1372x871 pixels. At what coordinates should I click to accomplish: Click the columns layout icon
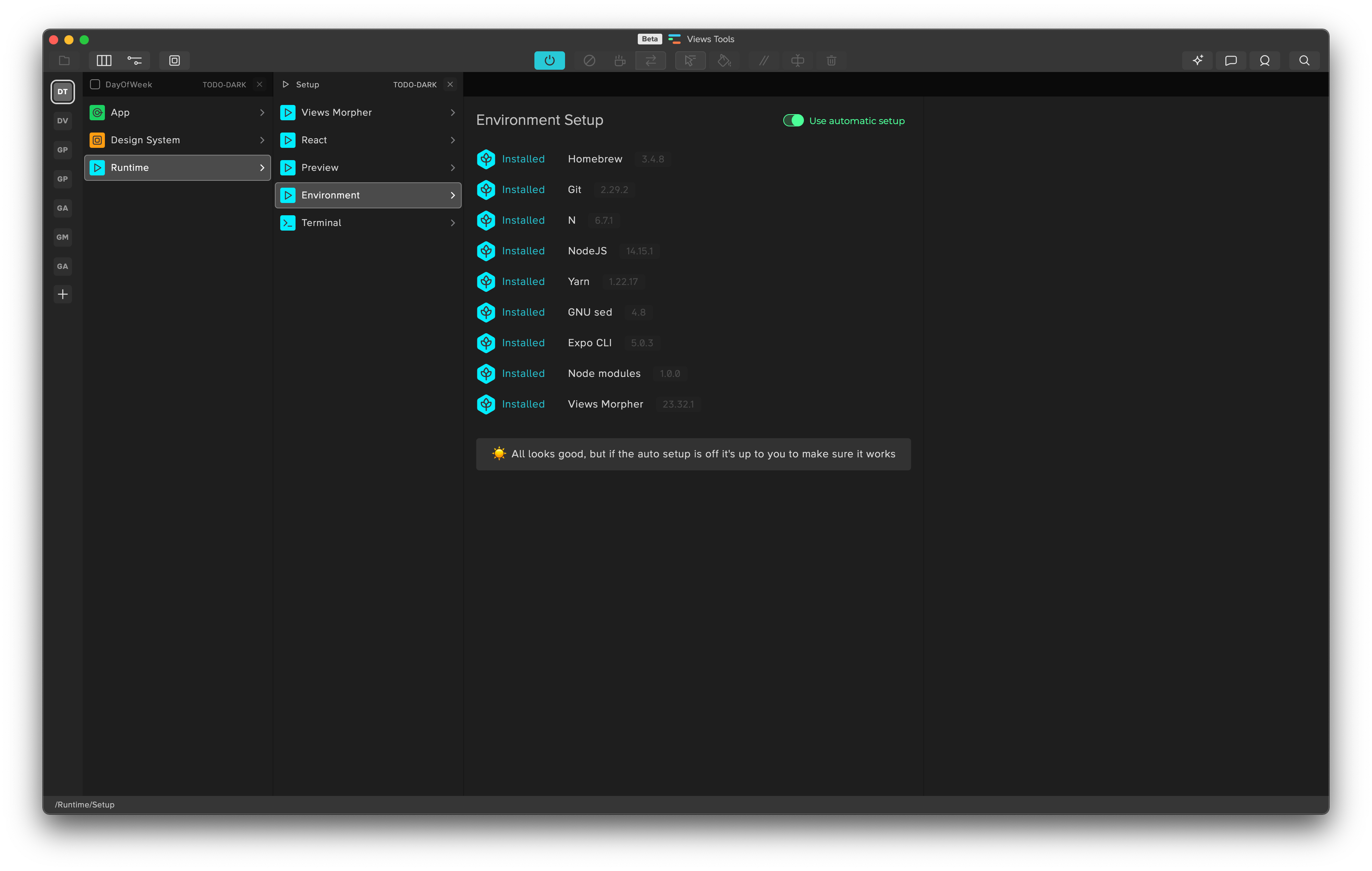point(104,61)
